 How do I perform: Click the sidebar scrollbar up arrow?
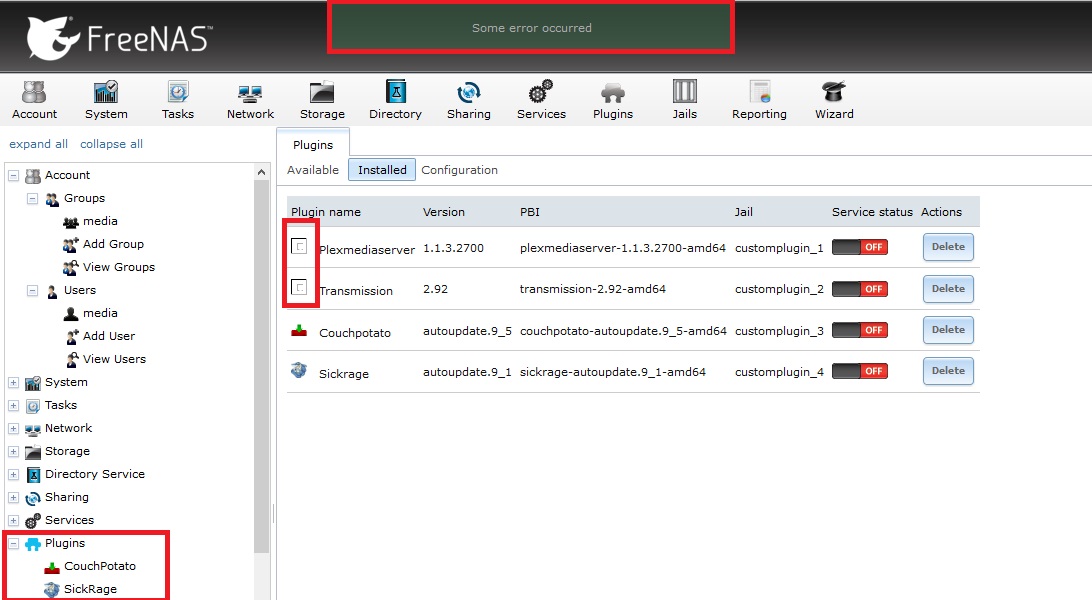261,172
